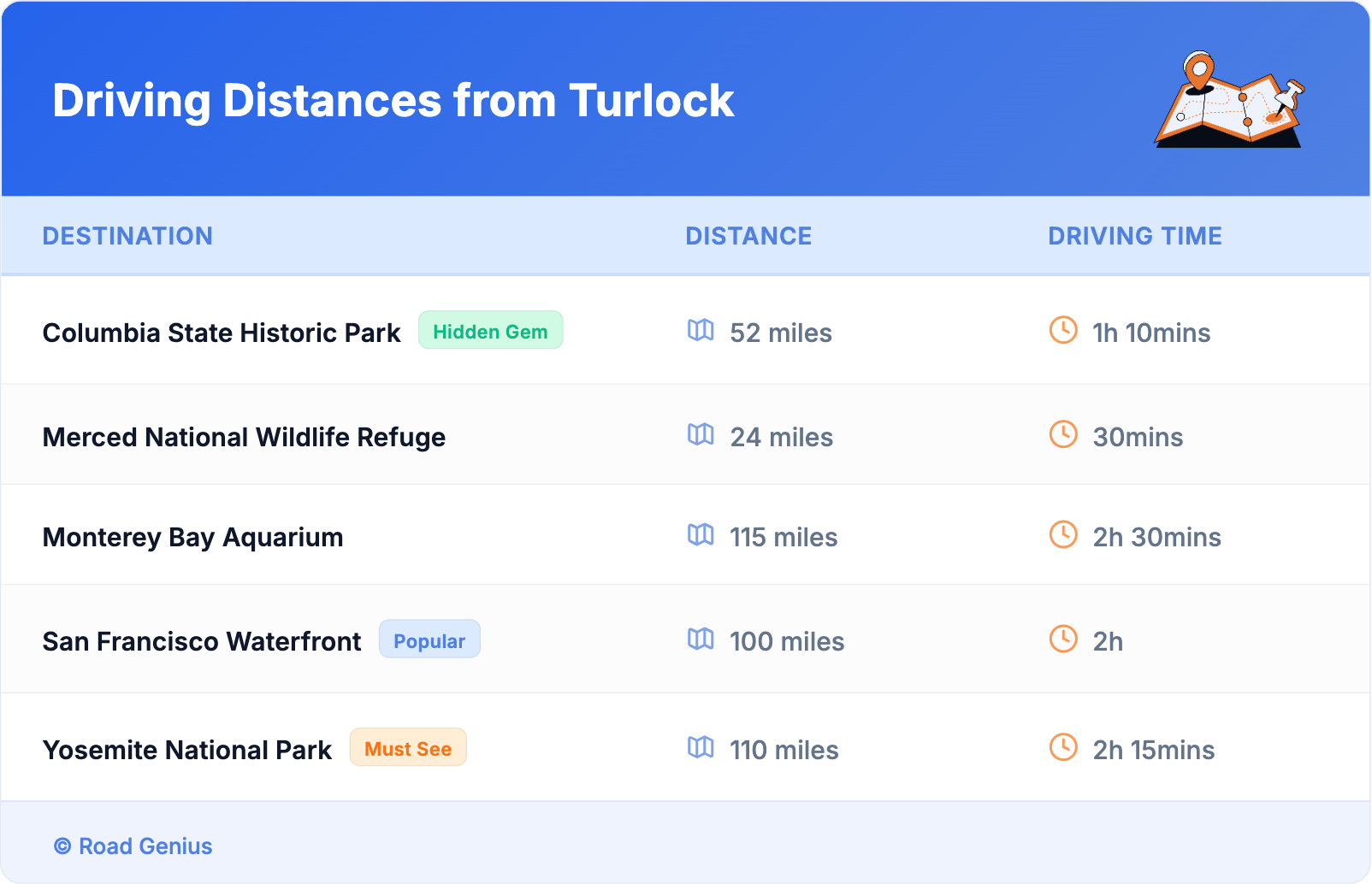Sort by the Distance column header

(x=748, y=236)
